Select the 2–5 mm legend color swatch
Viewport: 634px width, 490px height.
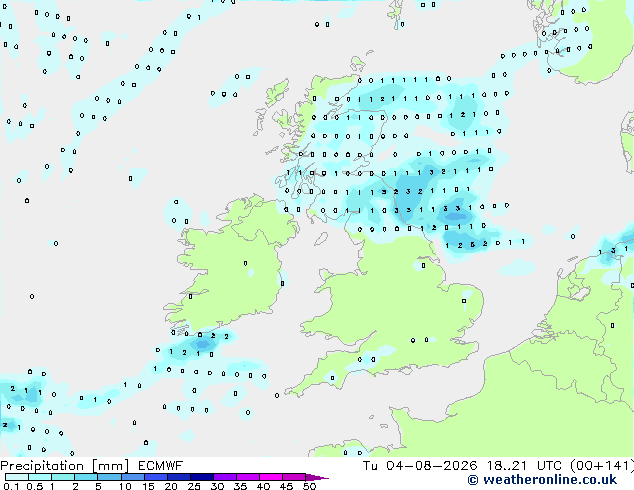pyautogui.click(x=86, y=477)
